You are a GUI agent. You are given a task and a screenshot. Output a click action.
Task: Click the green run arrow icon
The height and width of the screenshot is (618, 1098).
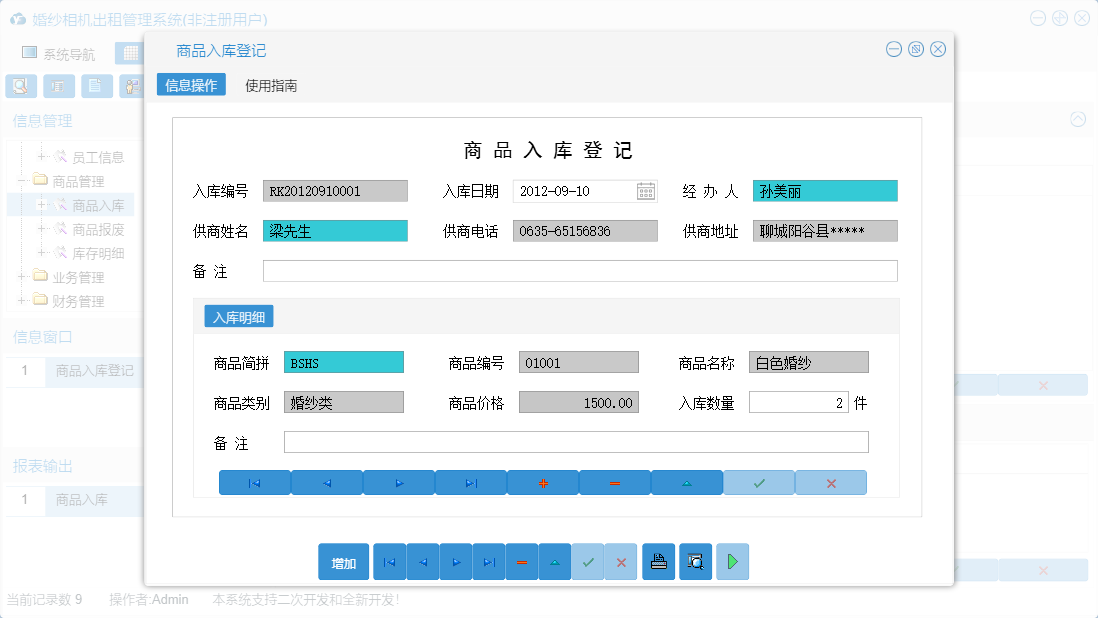click(732, 561)
